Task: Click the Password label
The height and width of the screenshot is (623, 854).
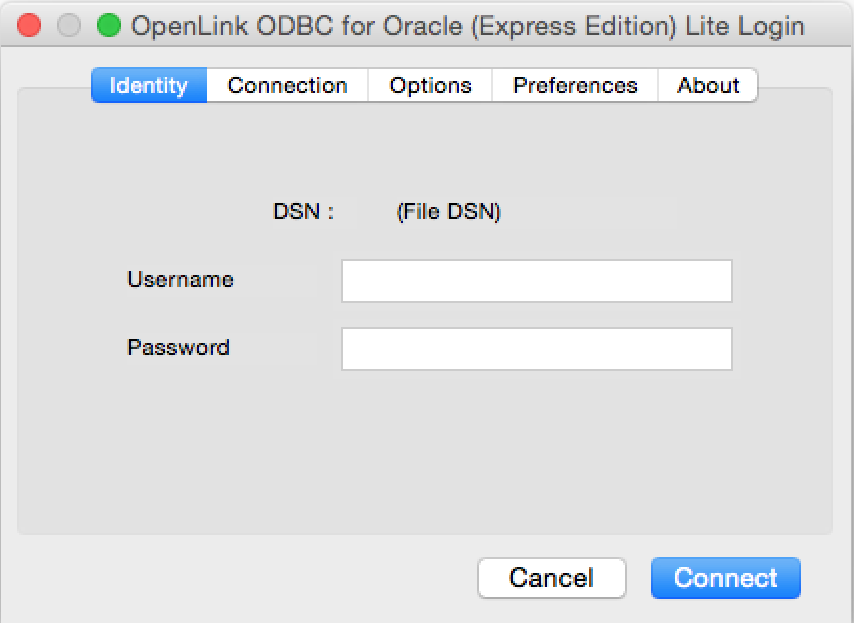Action: pyautogui.click(x=178, y=347)
